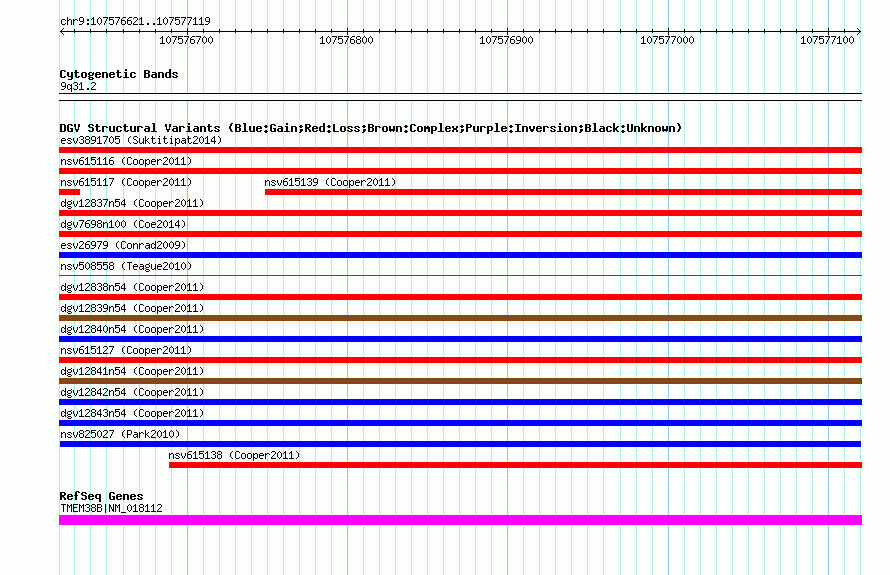Click the 107576800 ruler position
The image size is (890, 575).
pyautogui.click(x=346, y=40)
